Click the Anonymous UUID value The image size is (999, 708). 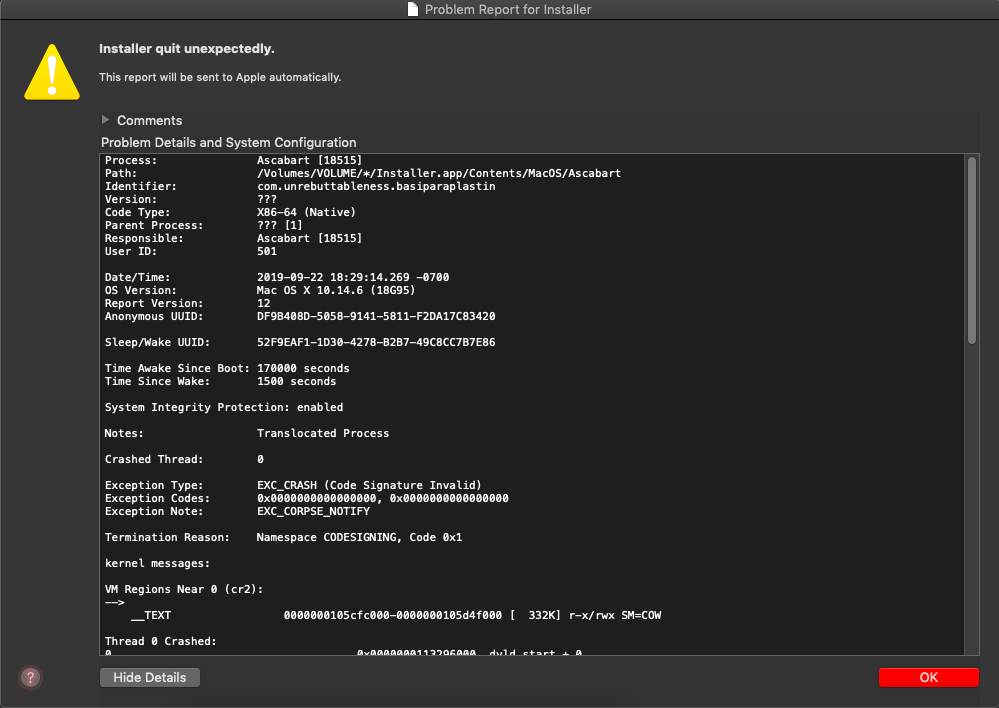point(380,316)
